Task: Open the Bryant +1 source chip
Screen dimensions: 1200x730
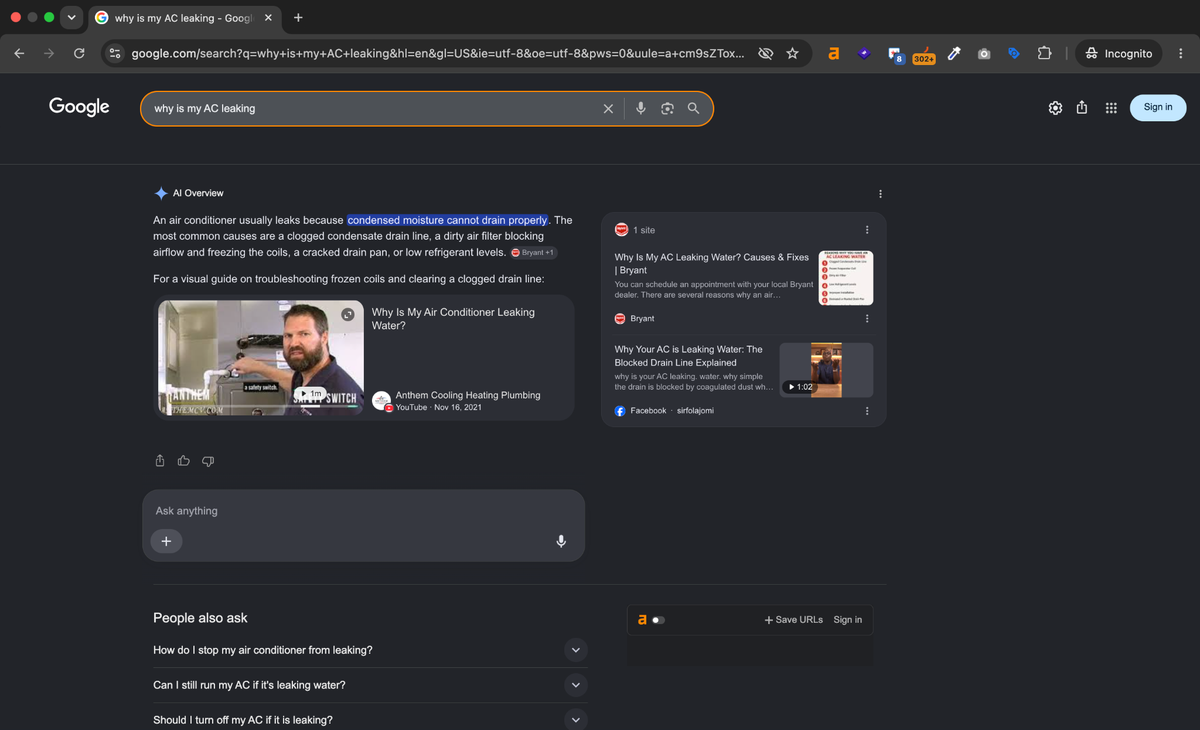Action: click(x=534, y=253)
